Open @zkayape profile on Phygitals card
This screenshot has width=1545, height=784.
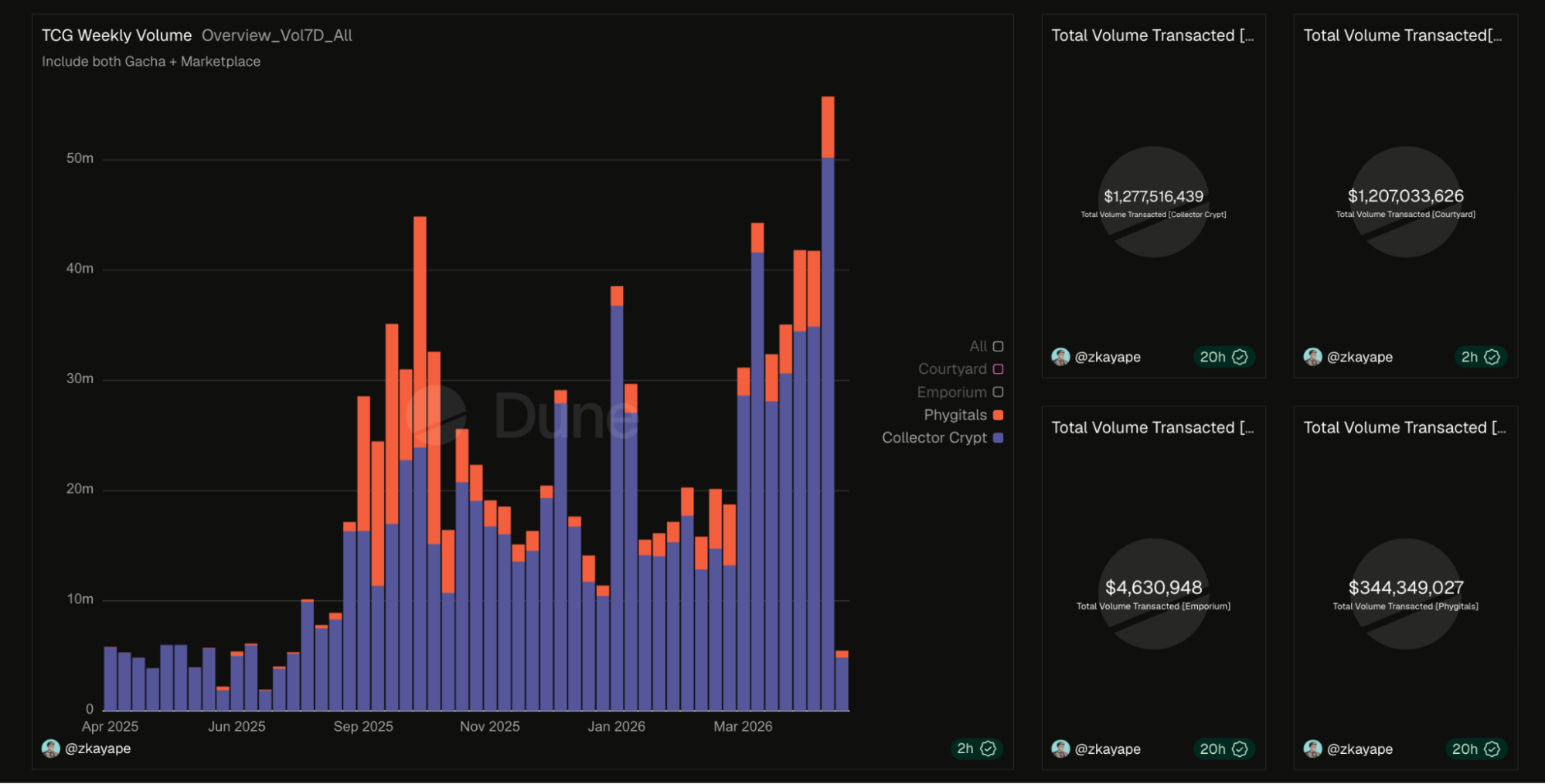pyautogui.click(x=1360, y=748)
